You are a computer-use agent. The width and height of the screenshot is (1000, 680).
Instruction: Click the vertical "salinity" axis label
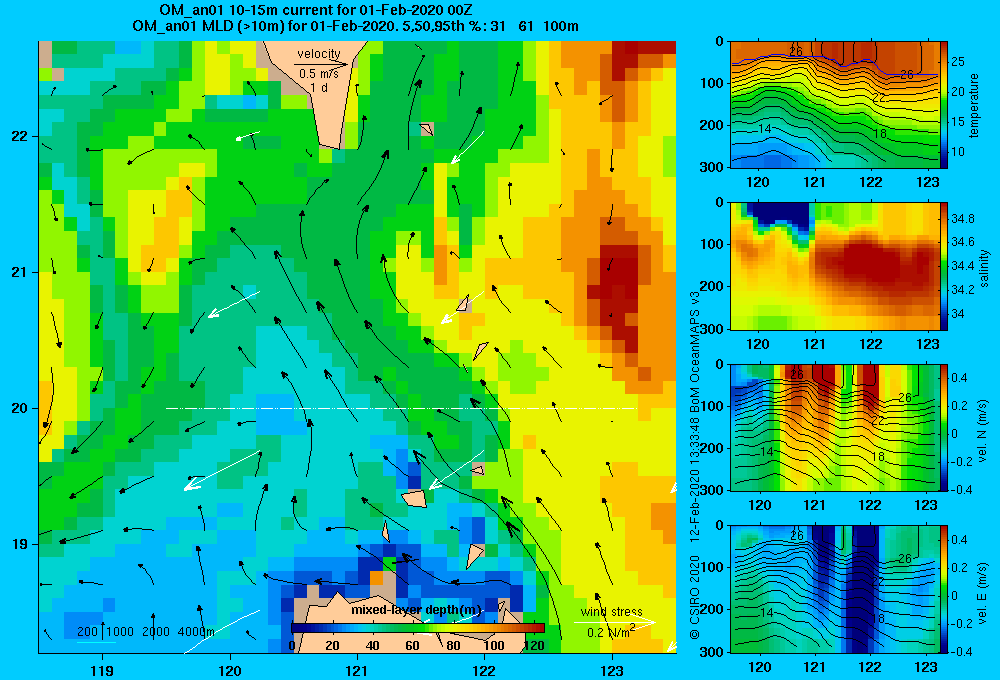coord(984,268)
